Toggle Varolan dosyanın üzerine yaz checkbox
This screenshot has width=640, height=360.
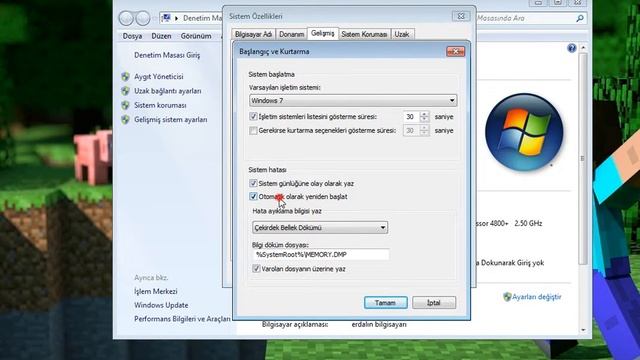[256, 269]
